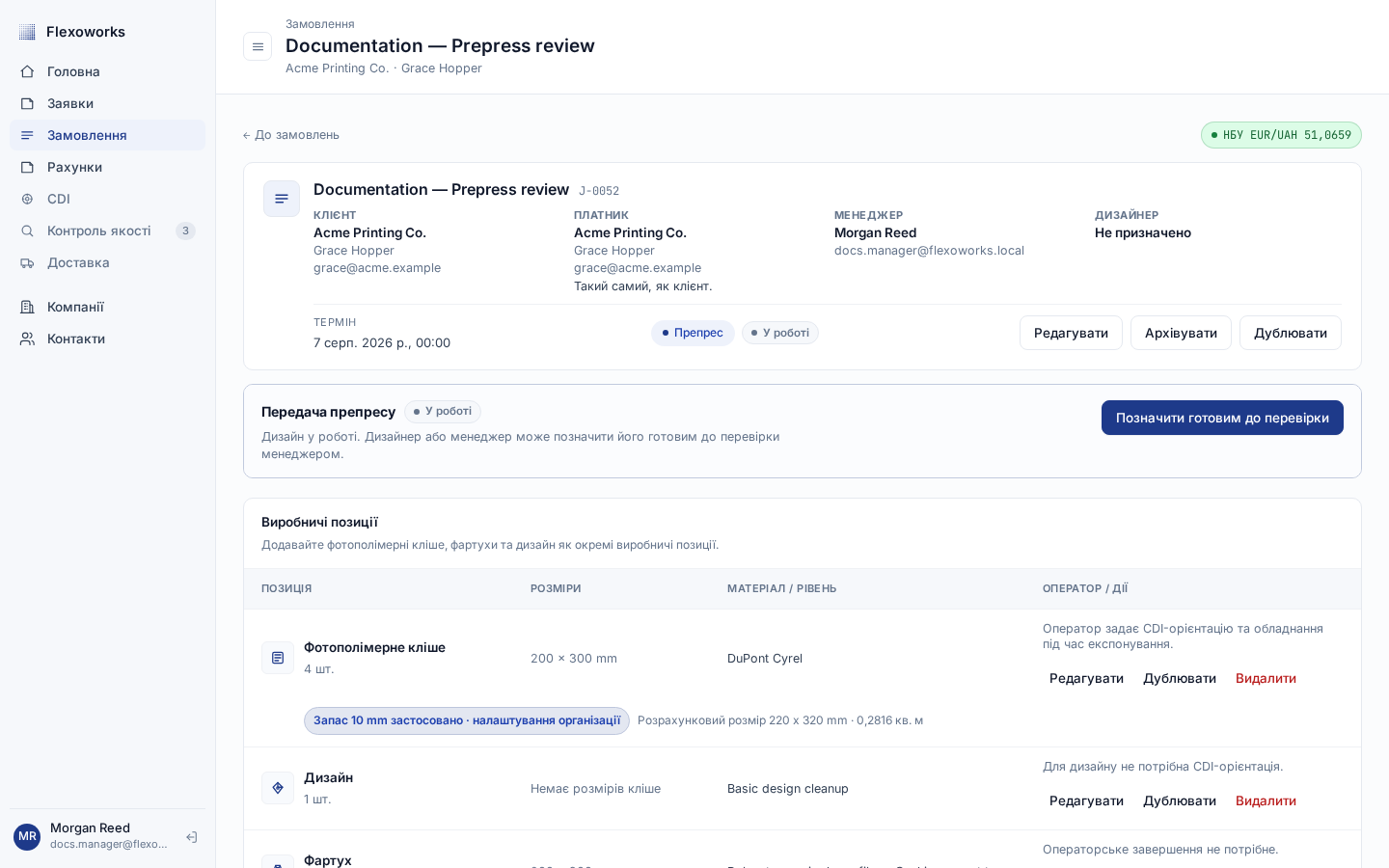Click Позначити готовим до перевірки
The image size is (1389, 868).
(1222, 418)
